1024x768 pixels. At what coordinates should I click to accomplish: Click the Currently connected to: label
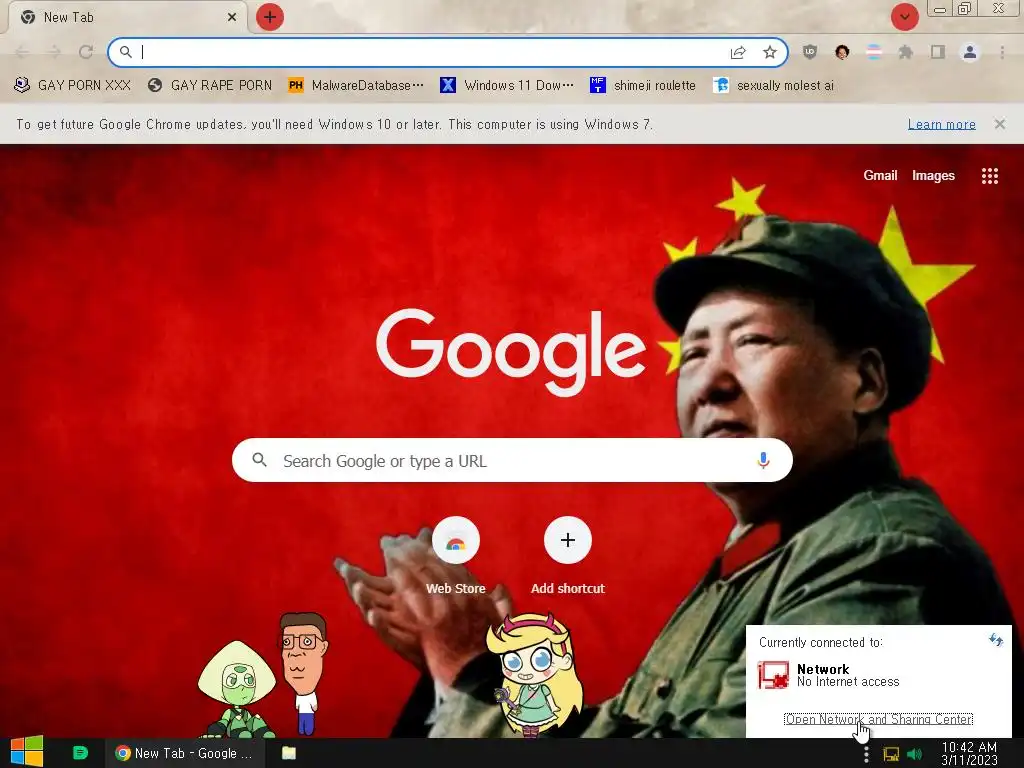click(x=820, y=642)
